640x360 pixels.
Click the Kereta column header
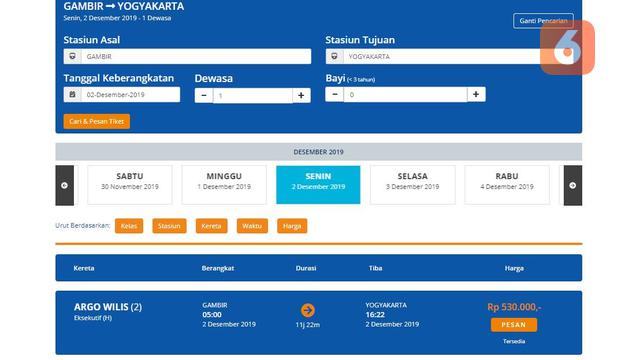coord(84,268)
